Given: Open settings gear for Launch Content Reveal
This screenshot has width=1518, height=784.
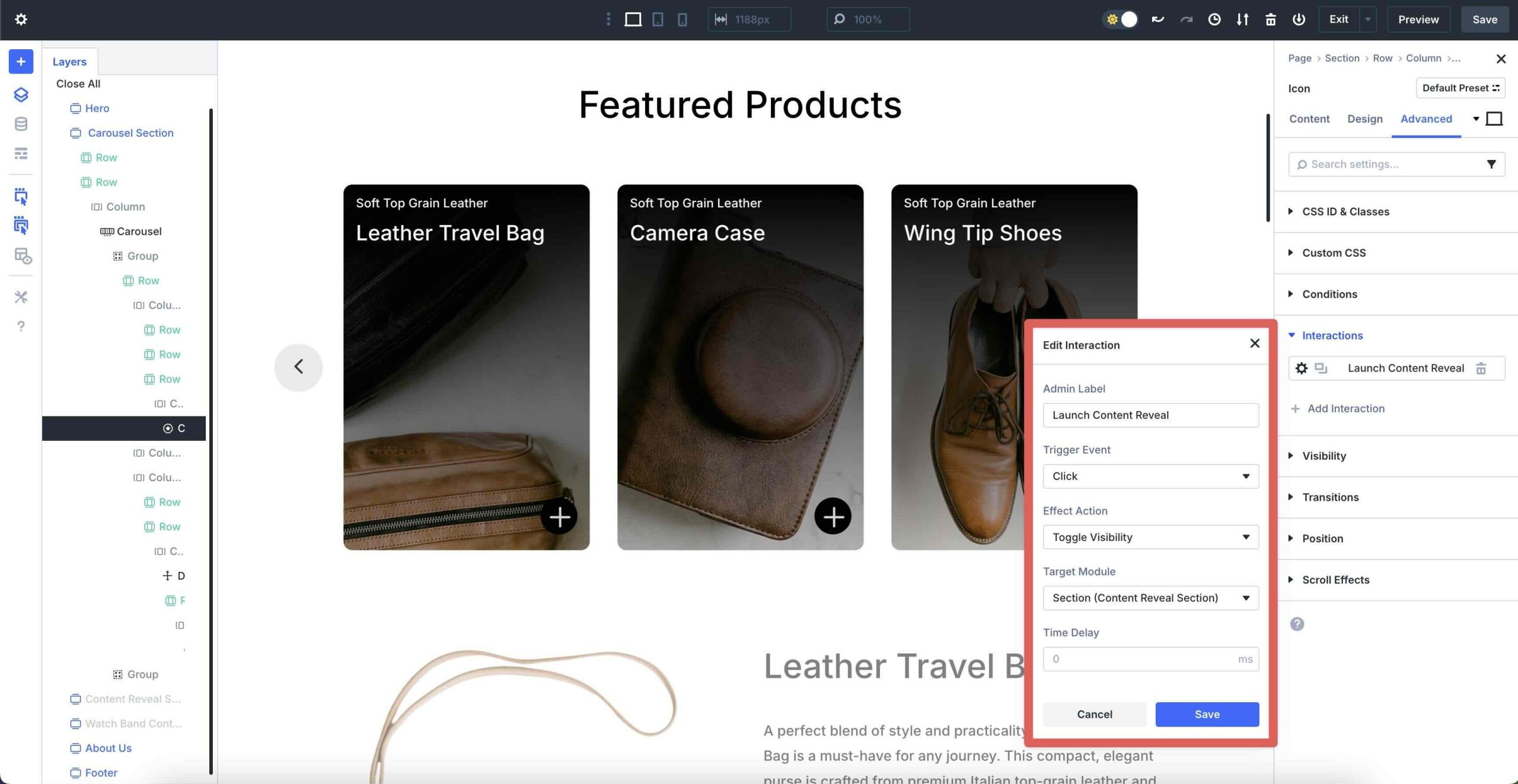Looking at the screenshot, I should (x=1301, y=368).
